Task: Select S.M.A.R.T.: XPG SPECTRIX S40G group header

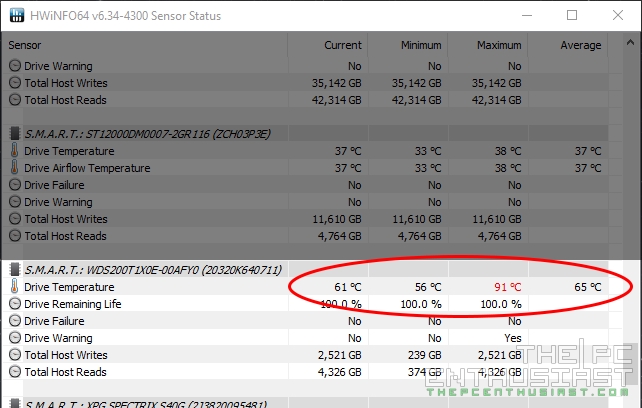Action: [146, 404]
